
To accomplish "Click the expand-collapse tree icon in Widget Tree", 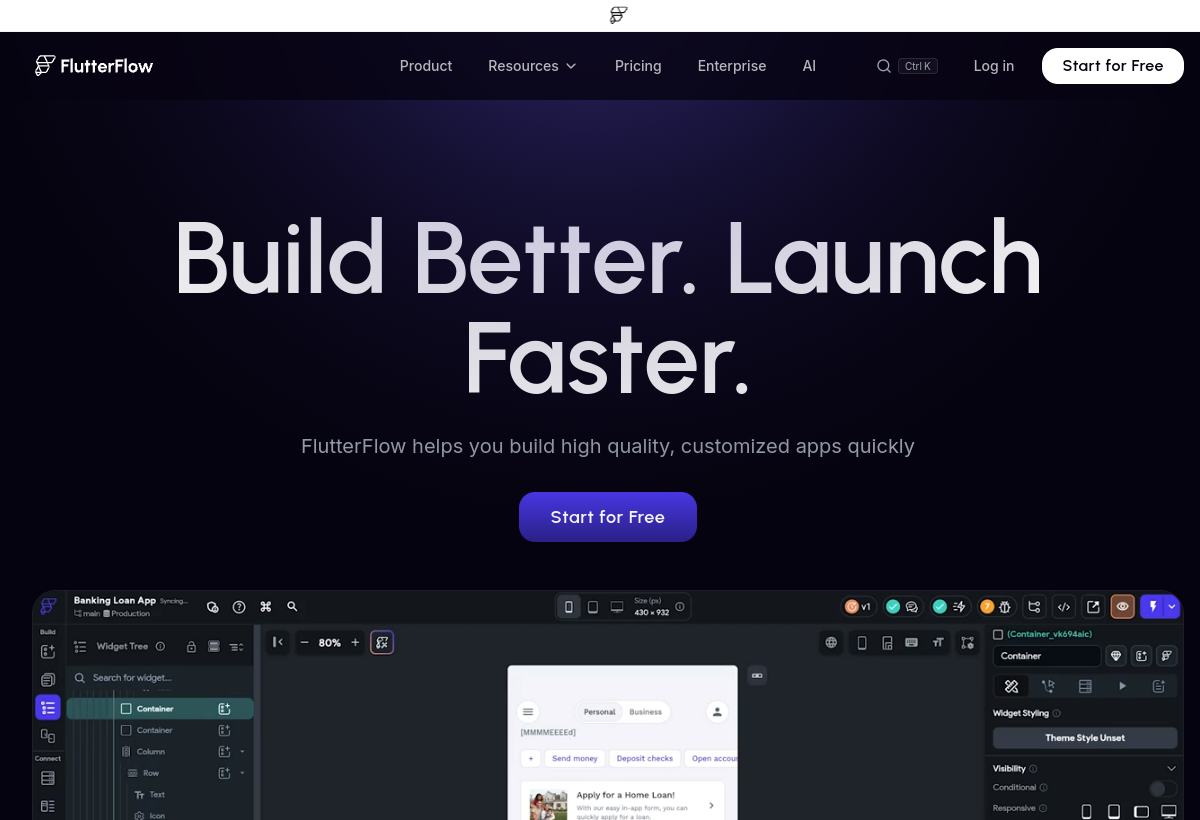I will [236, 647].
